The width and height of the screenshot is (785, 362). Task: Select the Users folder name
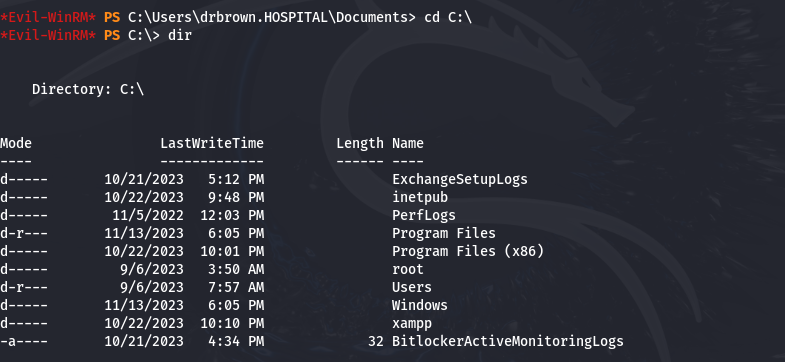point(412,287)
